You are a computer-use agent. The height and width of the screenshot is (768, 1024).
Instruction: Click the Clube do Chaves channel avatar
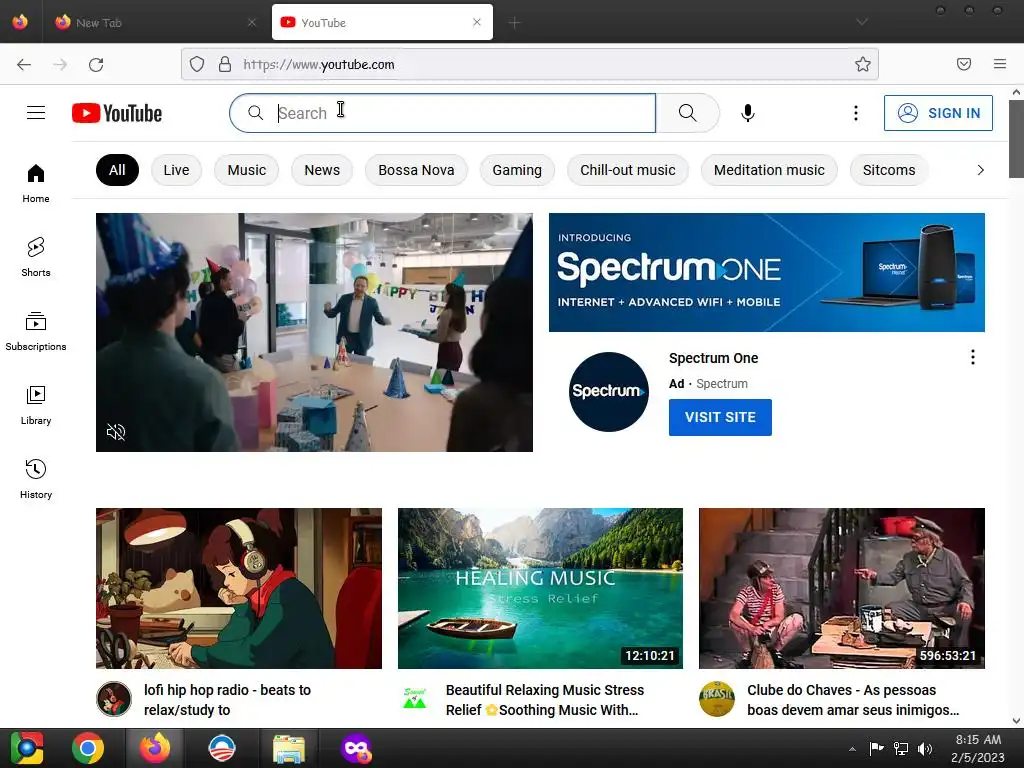pos(716,699)
